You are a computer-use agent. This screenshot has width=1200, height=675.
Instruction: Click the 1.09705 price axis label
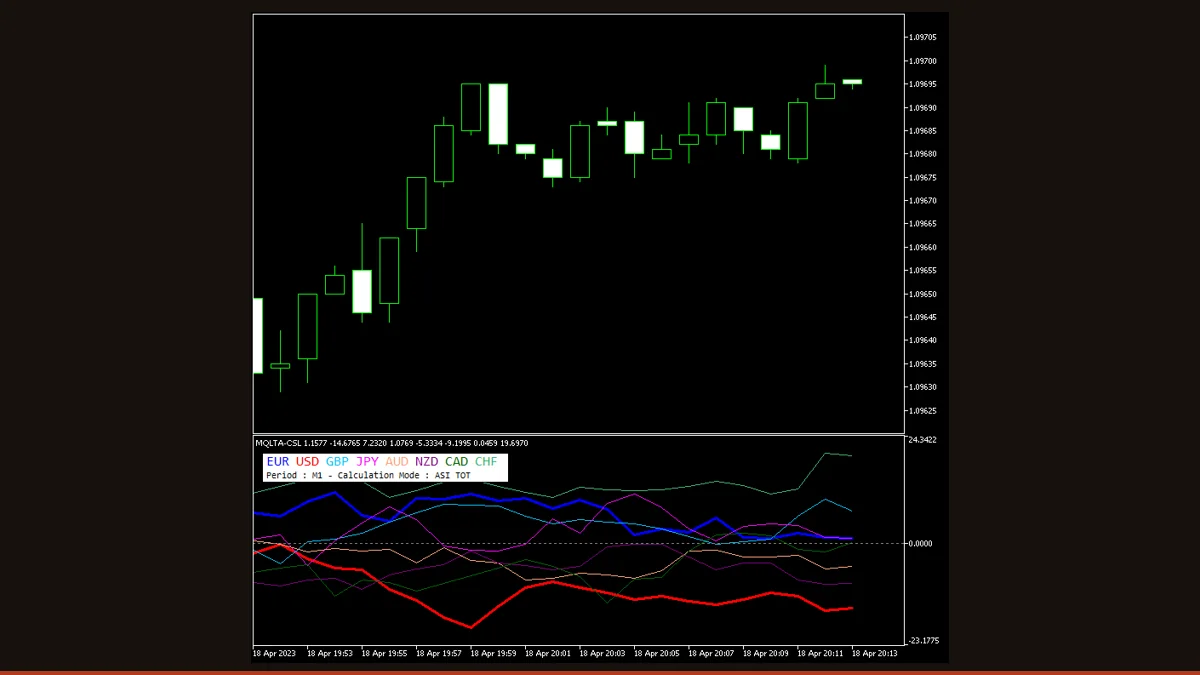pyautogui.click(x=923, y=37)
